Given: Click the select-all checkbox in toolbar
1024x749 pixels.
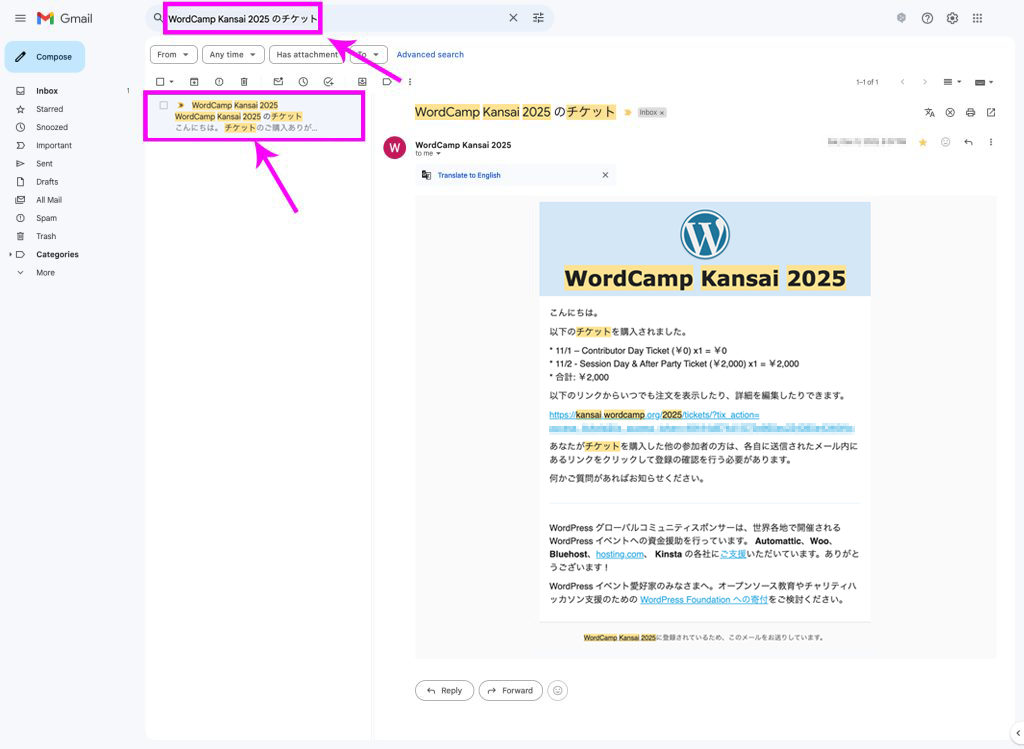Looking at the screenshot, I should [160, 81].
